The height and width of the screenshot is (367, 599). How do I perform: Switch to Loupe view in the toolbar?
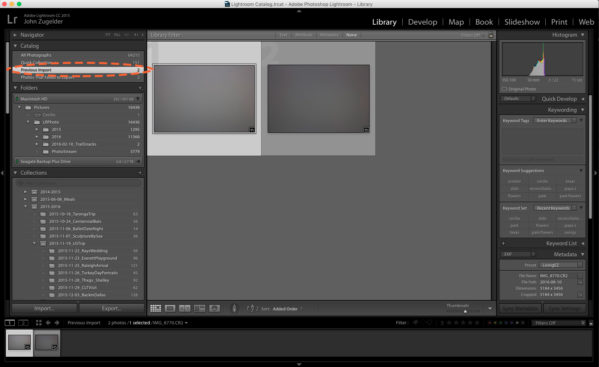[170, 309]
